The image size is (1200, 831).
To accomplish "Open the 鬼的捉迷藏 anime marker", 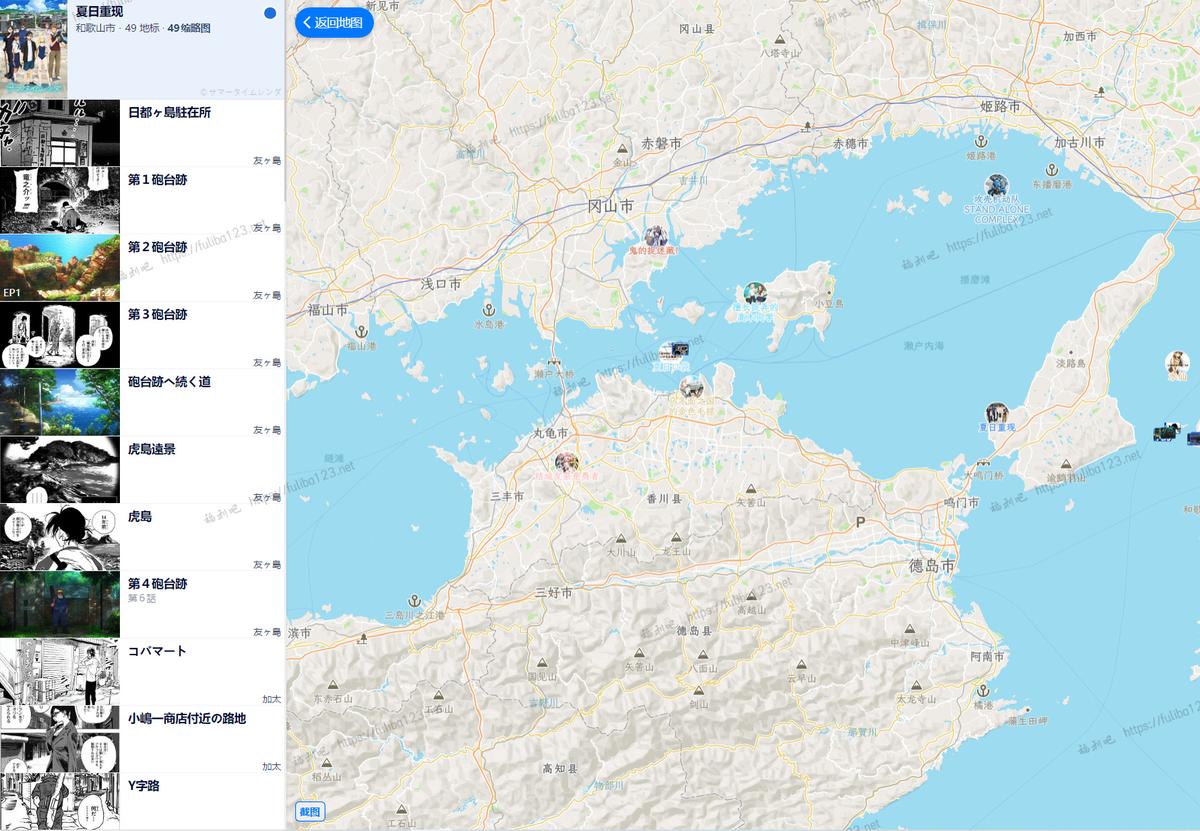I will [655, 236].
